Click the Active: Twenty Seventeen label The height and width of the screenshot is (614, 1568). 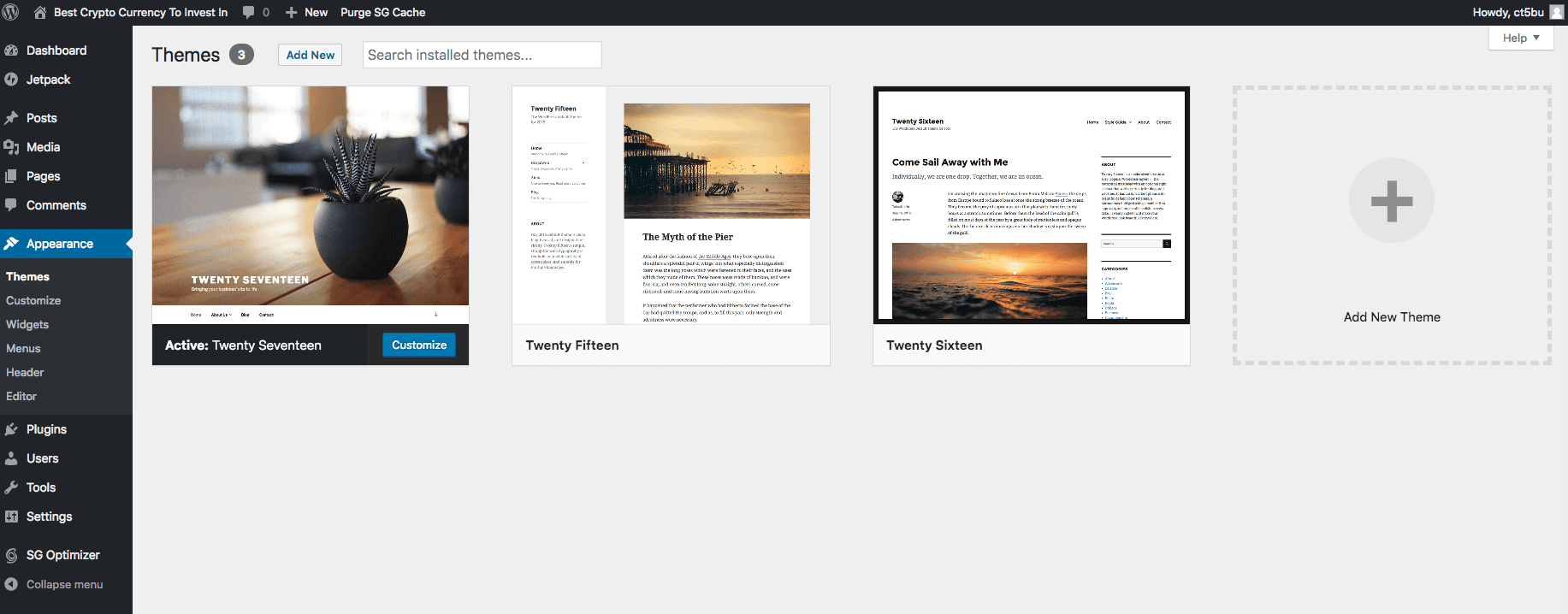pyautogui.click(x=243, y=345)
